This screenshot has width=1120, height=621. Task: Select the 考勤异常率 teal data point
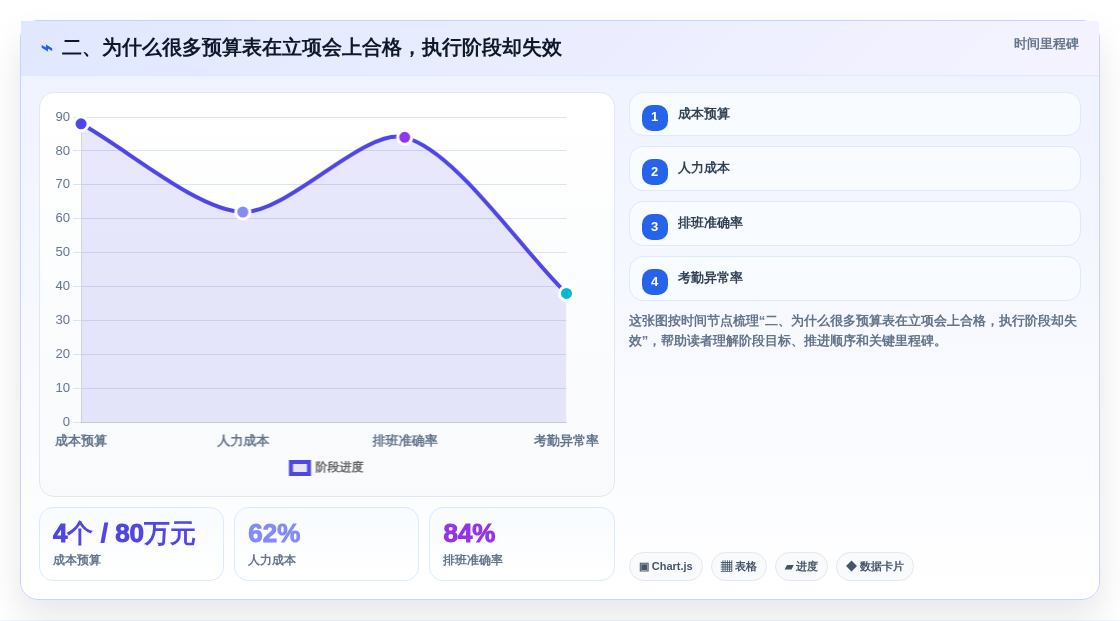566,294
